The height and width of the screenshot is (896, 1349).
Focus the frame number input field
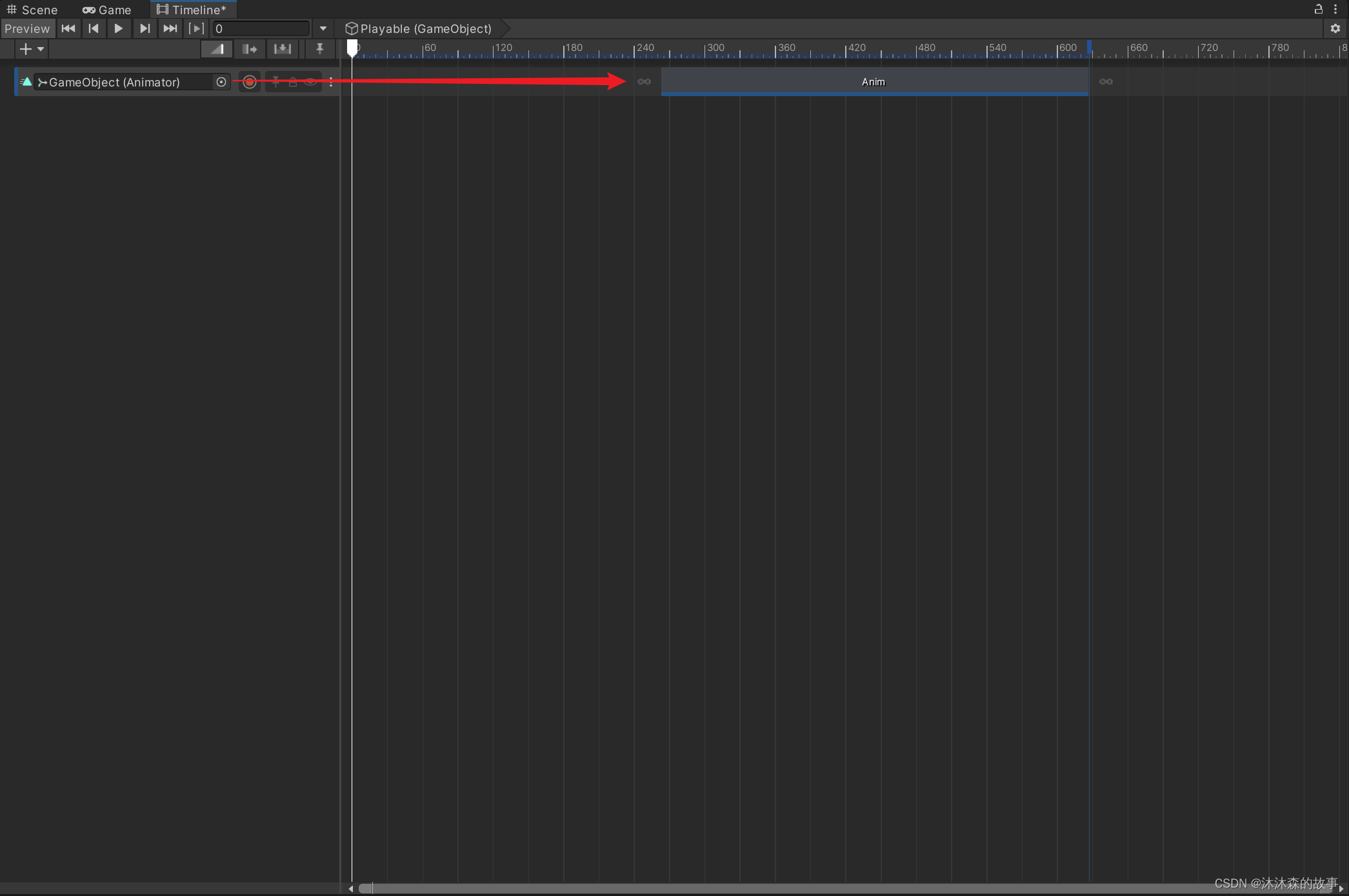[261, 28]
